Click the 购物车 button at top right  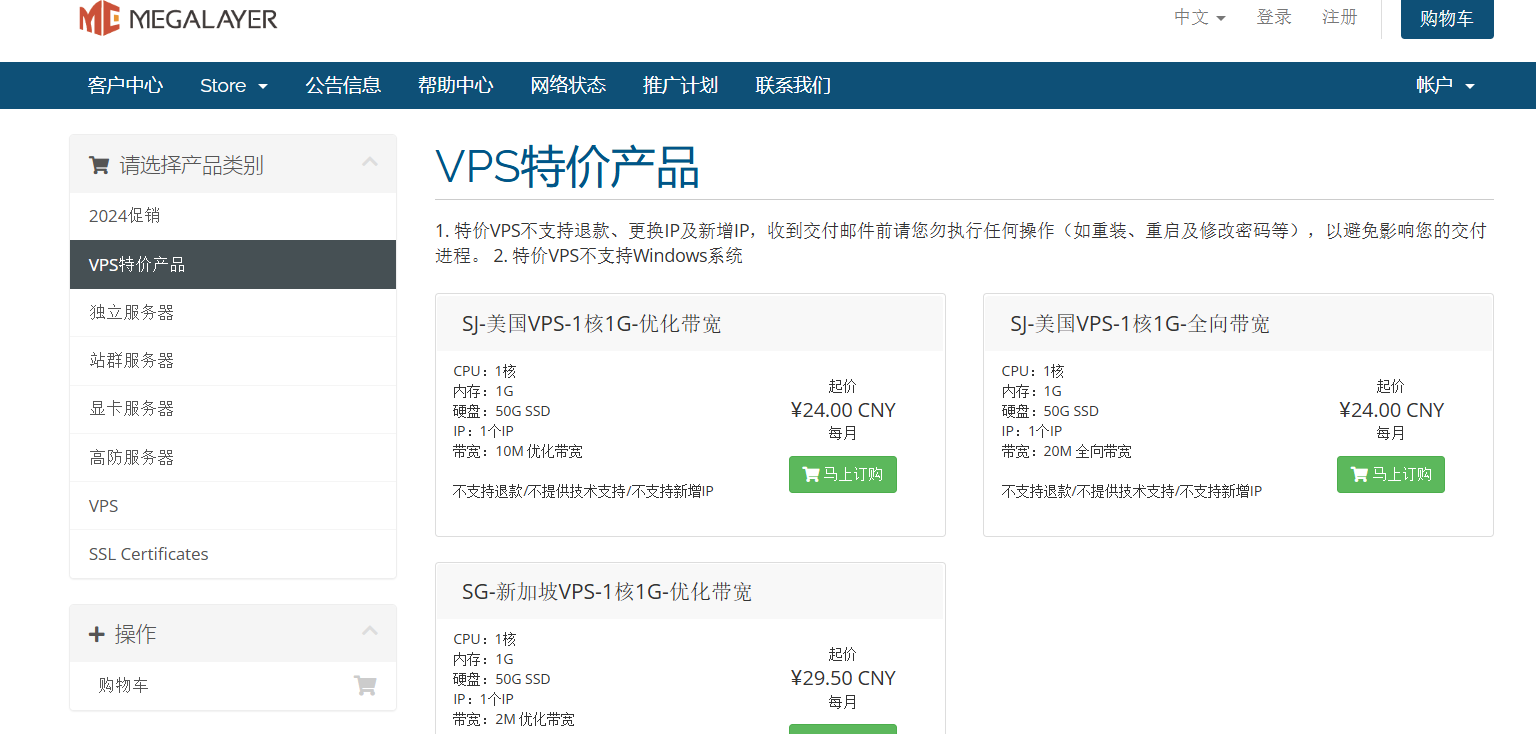1446,19
